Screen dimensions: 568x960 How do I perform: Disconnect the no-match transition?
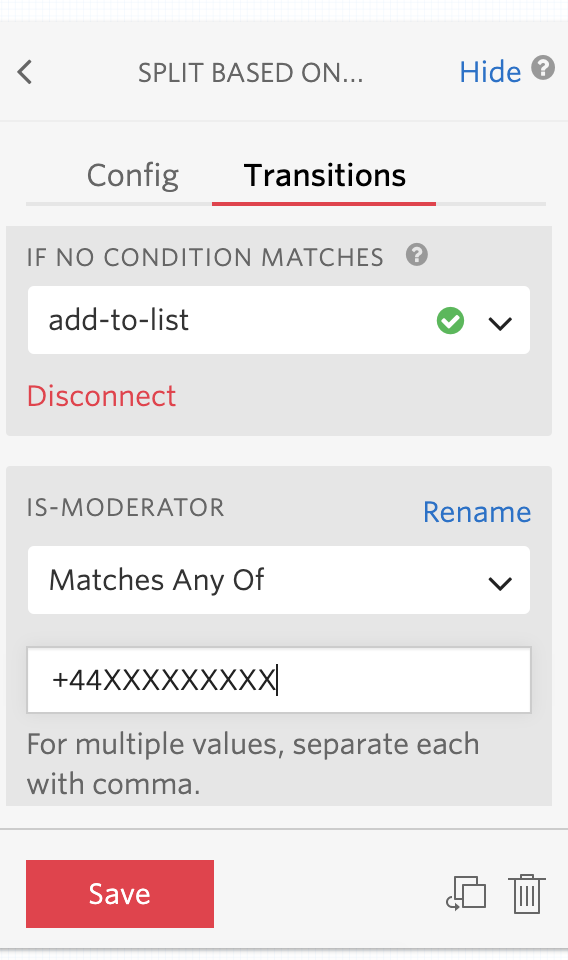click(102, 396)
